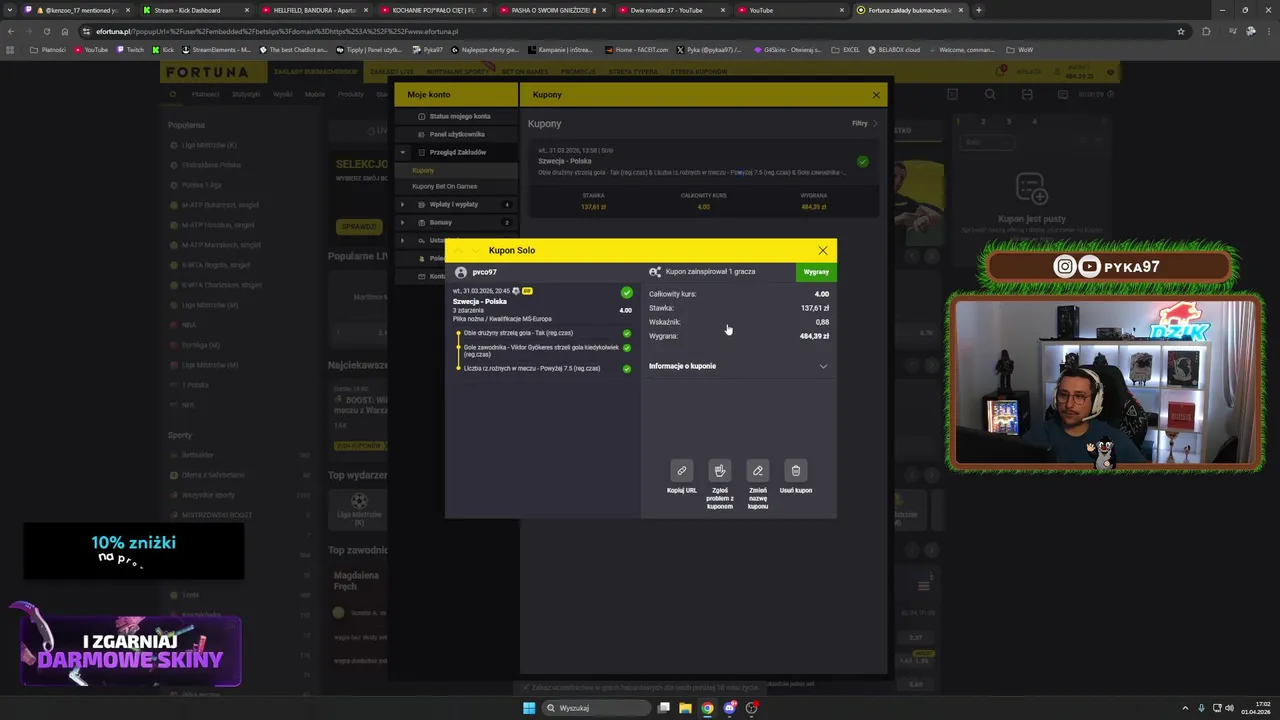Click the Status mojego konta icon
This screenshot has width=1280, height=720.
(x=421, y=116)
